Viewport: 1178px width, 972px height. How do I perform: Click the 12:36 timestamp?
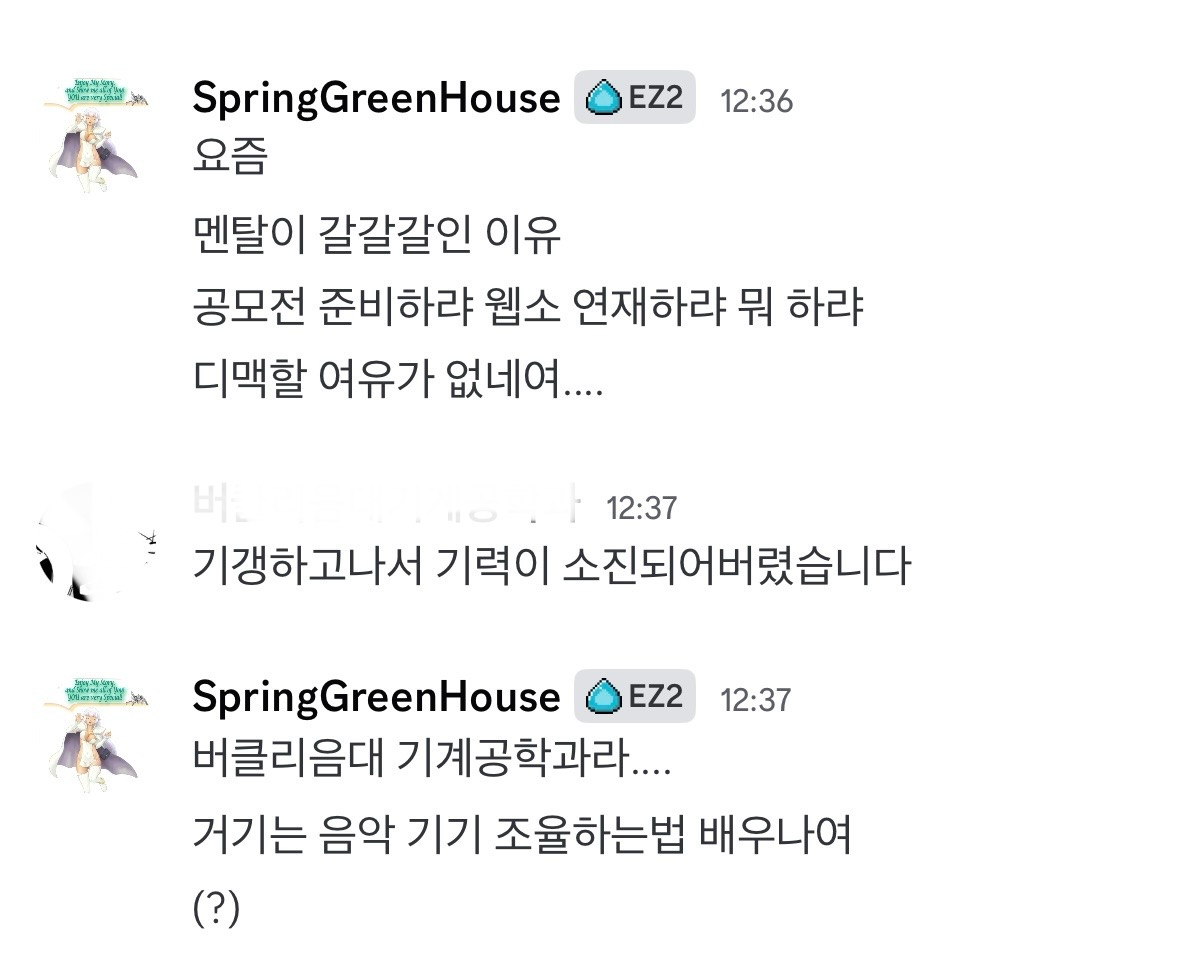(756, 100)
